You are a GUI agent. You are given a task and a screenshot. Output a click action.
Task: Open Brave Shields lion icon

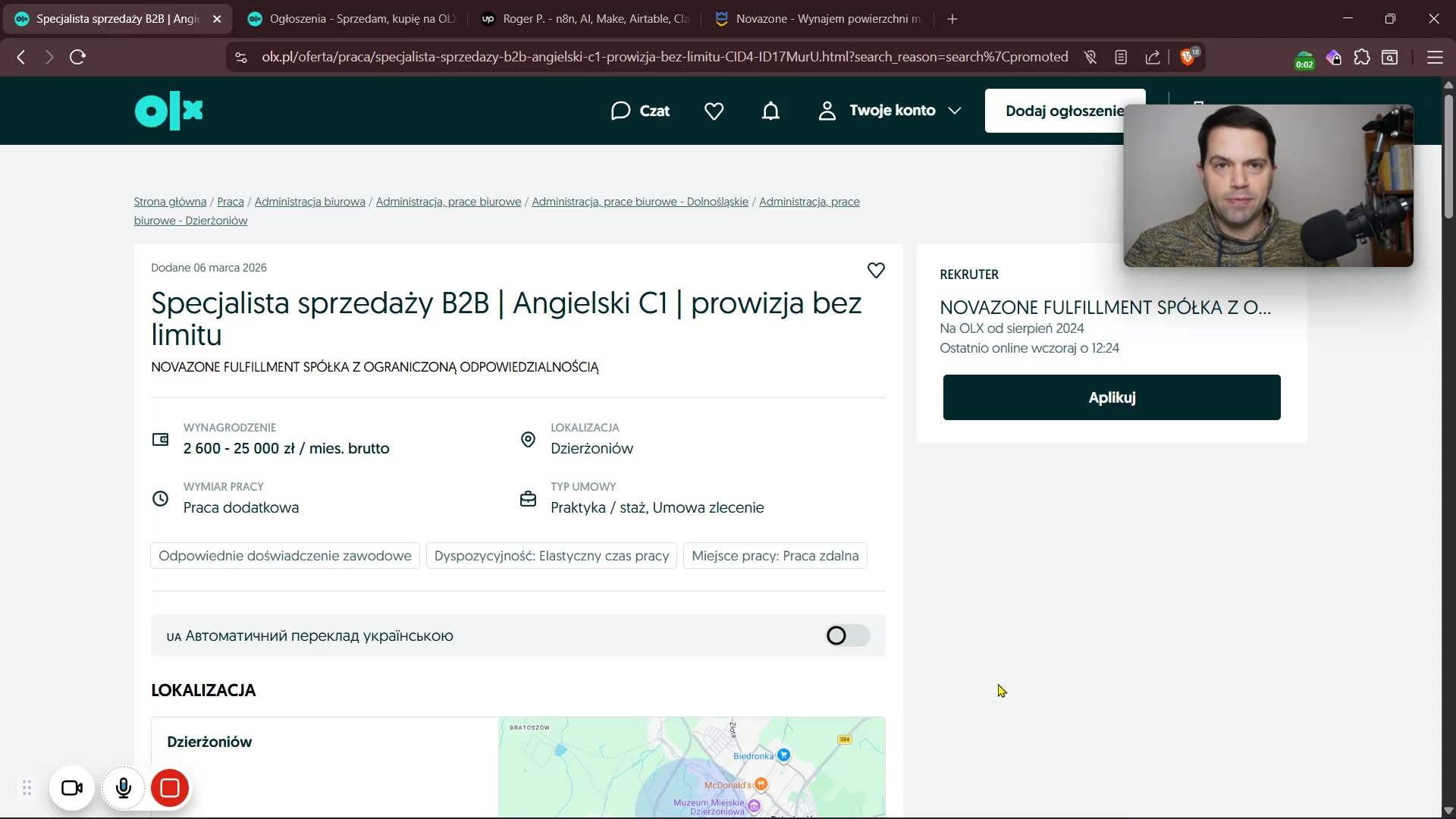pos(1188,58)
